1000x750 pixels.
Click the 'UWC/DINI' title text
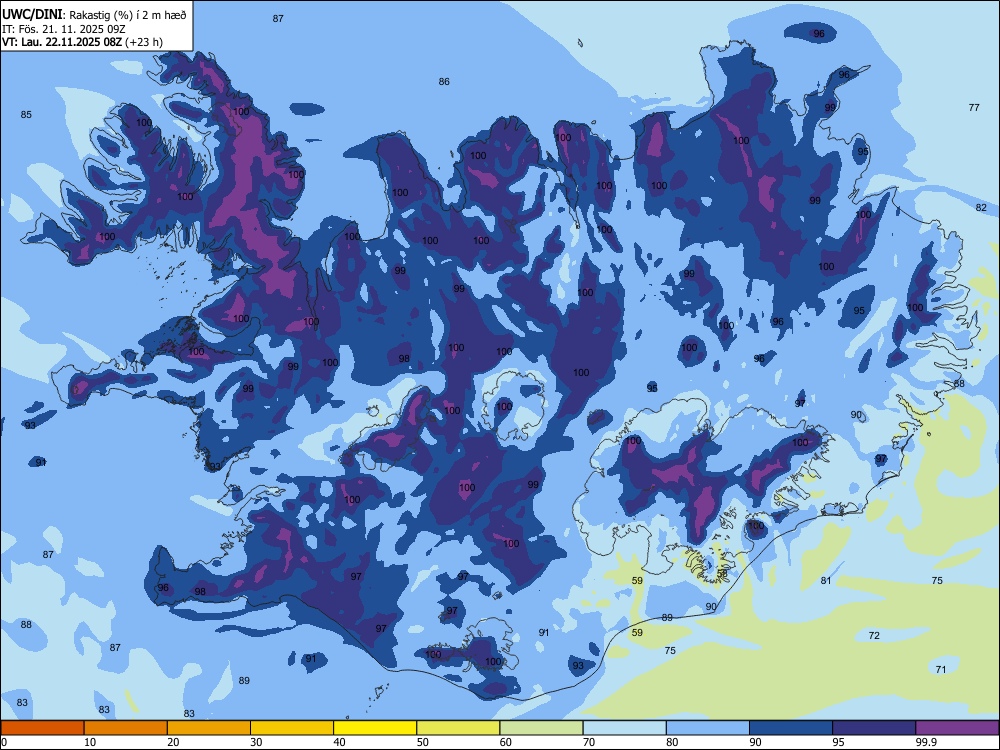click(x=31, y=15)
